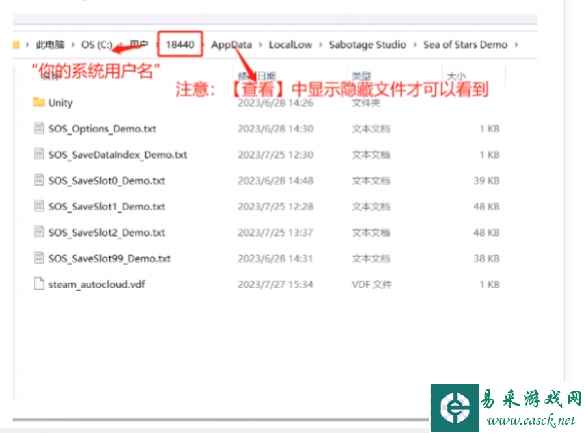The width and height of the screenshot is (584, 433).
Task: Select the Unity folder name
Action: point(60,102)
